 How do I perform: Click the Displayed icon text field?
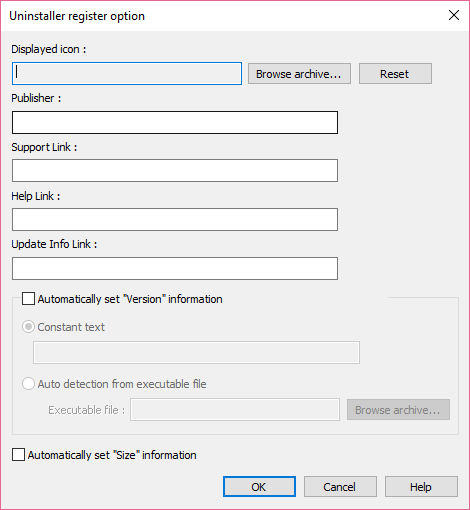(127, 73)
